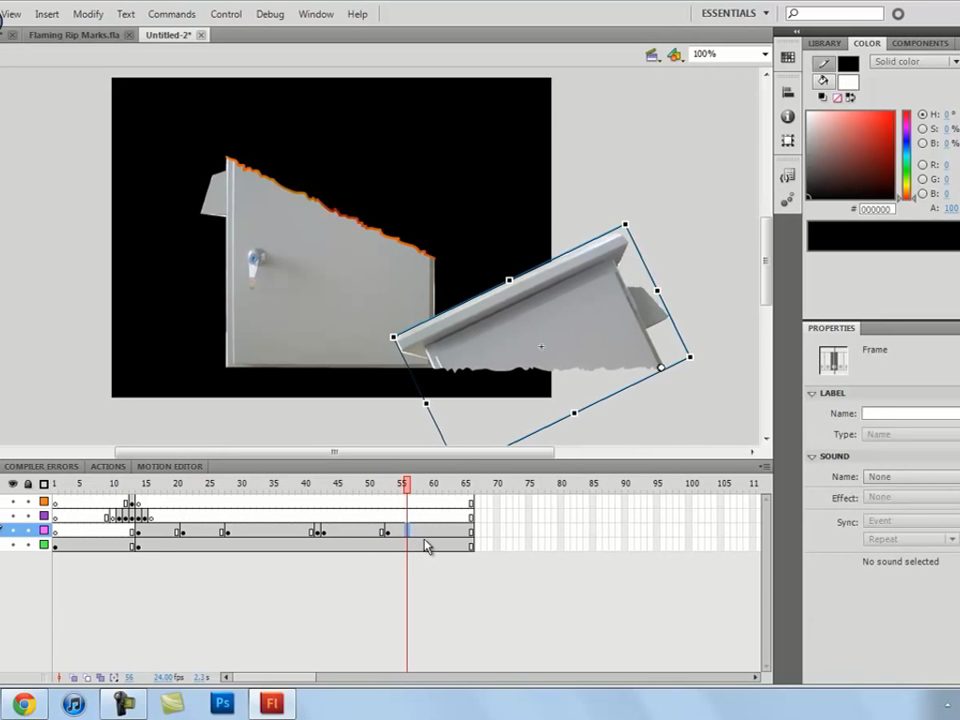Select the brightness B % radio button

point(922,143)
